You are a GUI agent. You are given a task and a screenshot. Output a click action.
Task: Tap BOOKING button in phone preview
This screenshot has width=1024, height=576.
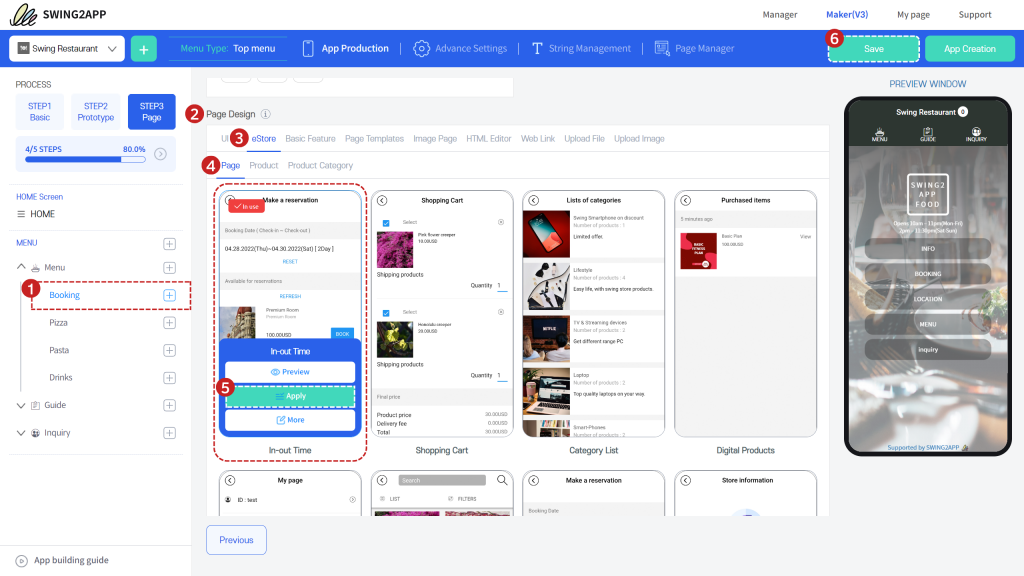point(927,274)
